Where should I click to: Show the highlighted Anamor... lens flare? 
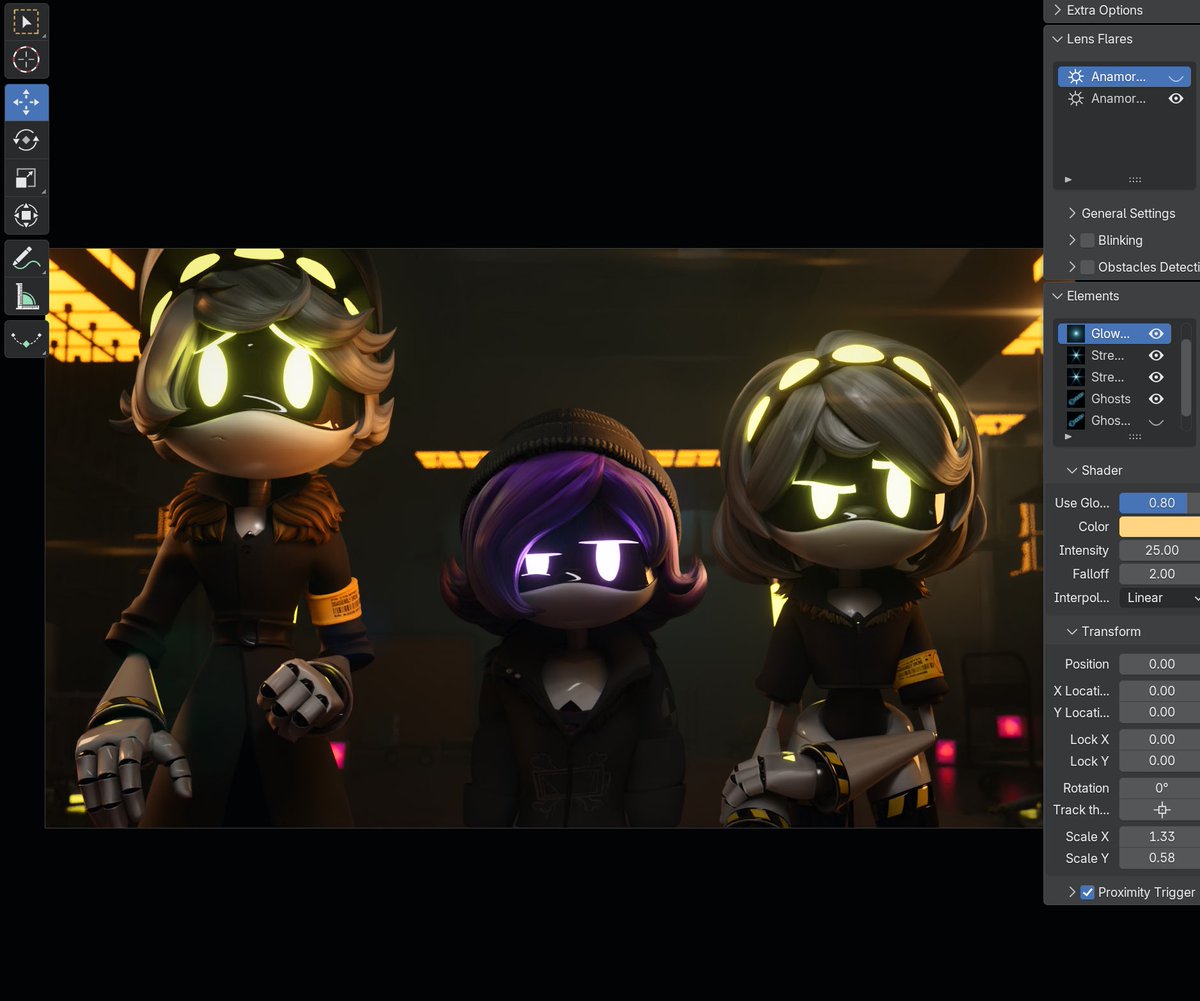click(1176, 77)
